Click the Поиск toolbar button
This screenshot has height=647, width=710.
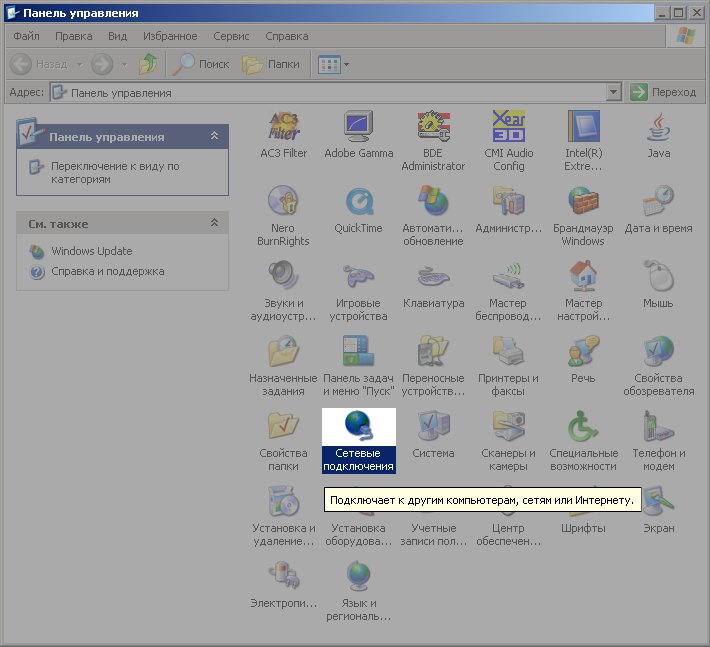pos(201,64)
